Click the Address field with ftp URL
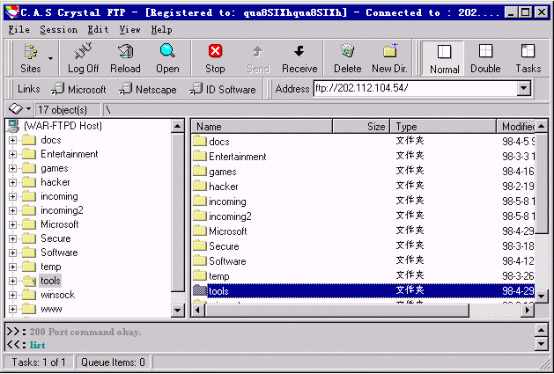The width and height of the screenshot is (554, 374). click(x=415, y=88)
